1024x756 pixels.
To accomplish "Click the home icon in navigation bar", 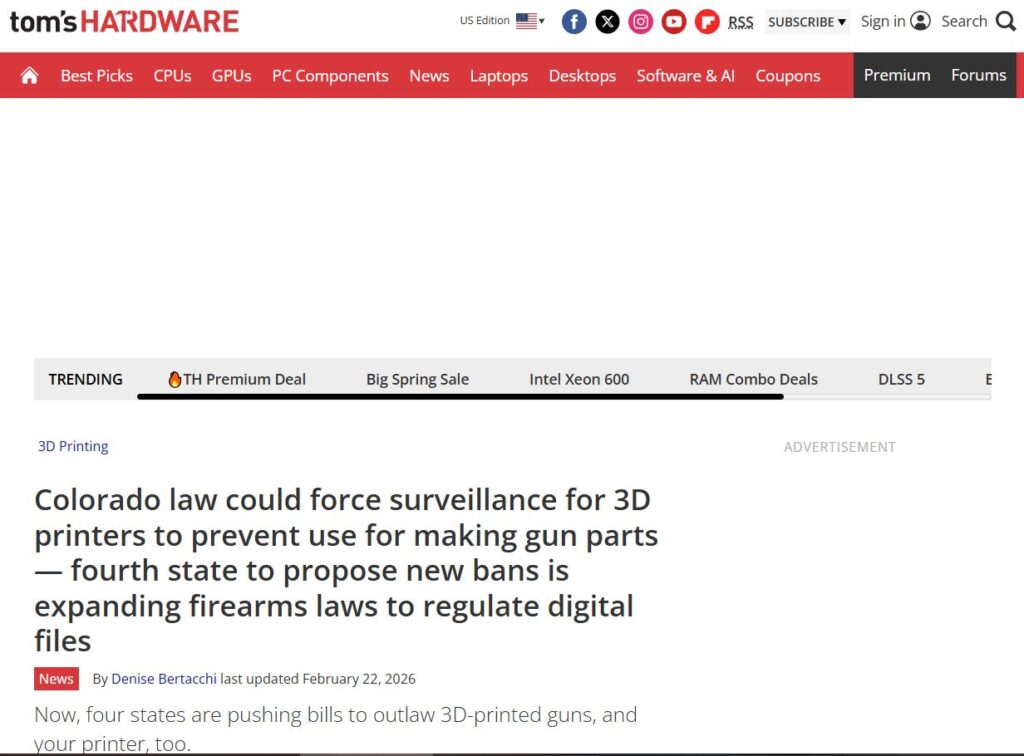I will point(29,76).
